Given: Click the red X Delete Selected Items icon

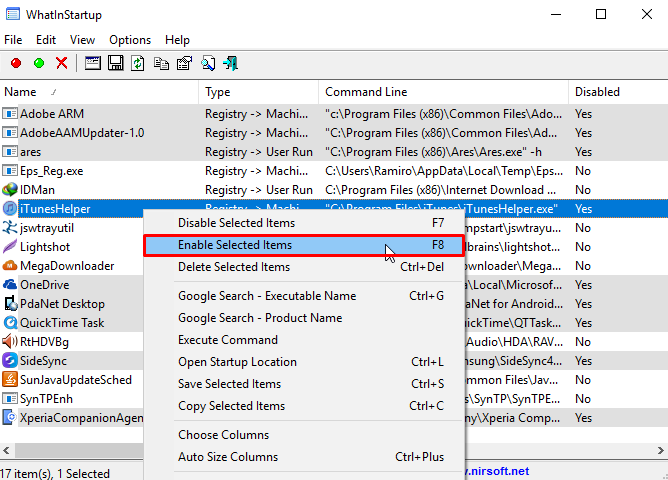Looking at the screenshot, I should (62, 63).
